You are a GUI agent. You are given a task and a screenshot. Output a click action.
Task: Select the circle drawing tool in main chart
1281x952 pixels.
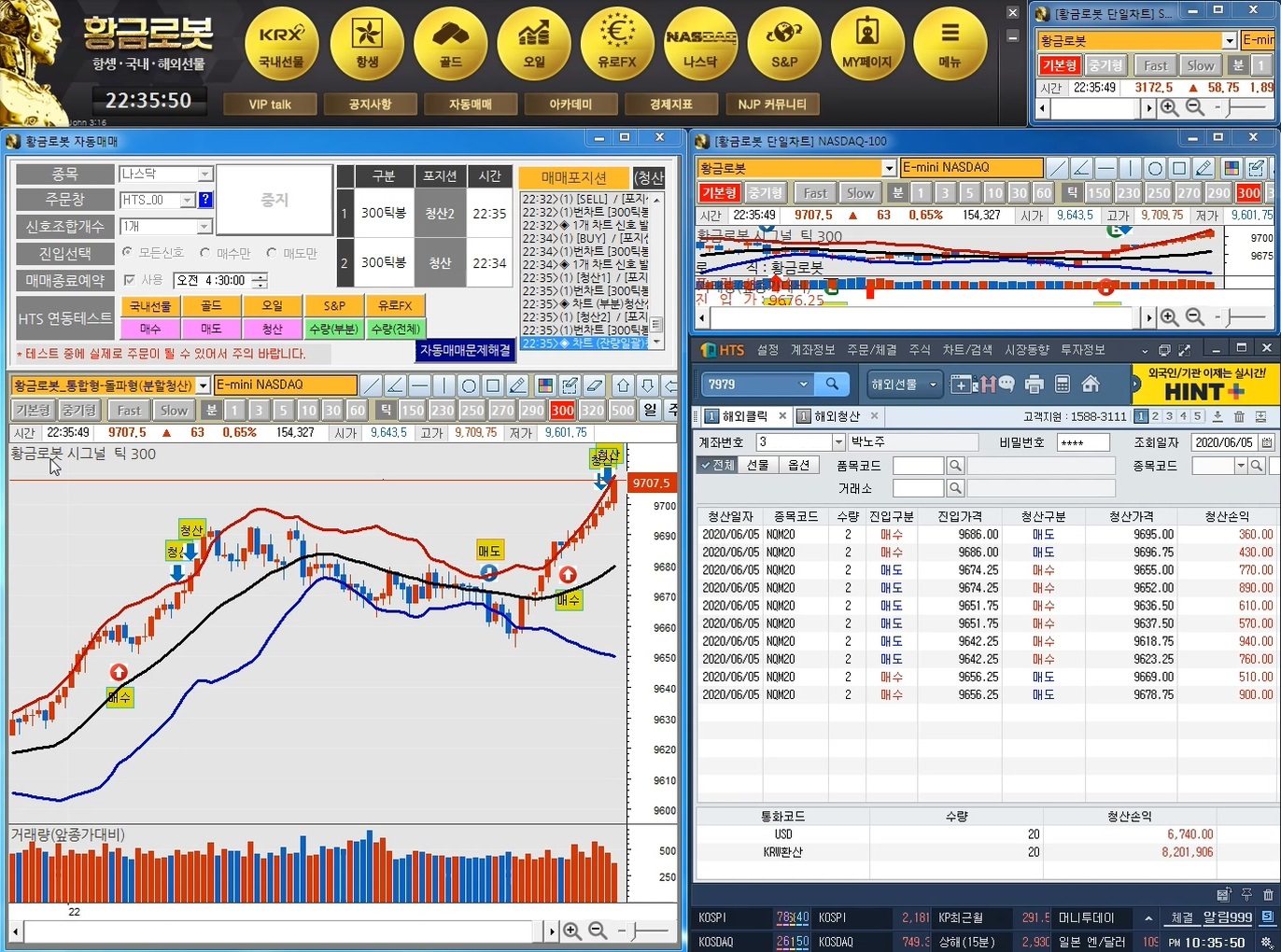point(469,385)
